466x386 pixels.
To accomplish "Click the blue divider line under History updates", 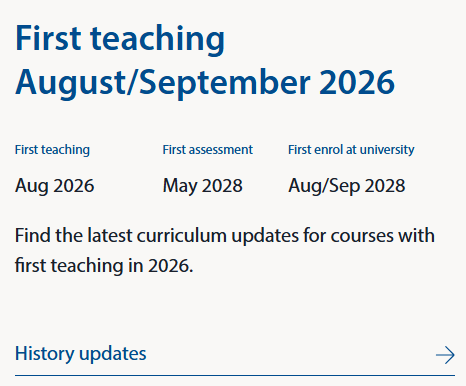I will pos(235,375).
